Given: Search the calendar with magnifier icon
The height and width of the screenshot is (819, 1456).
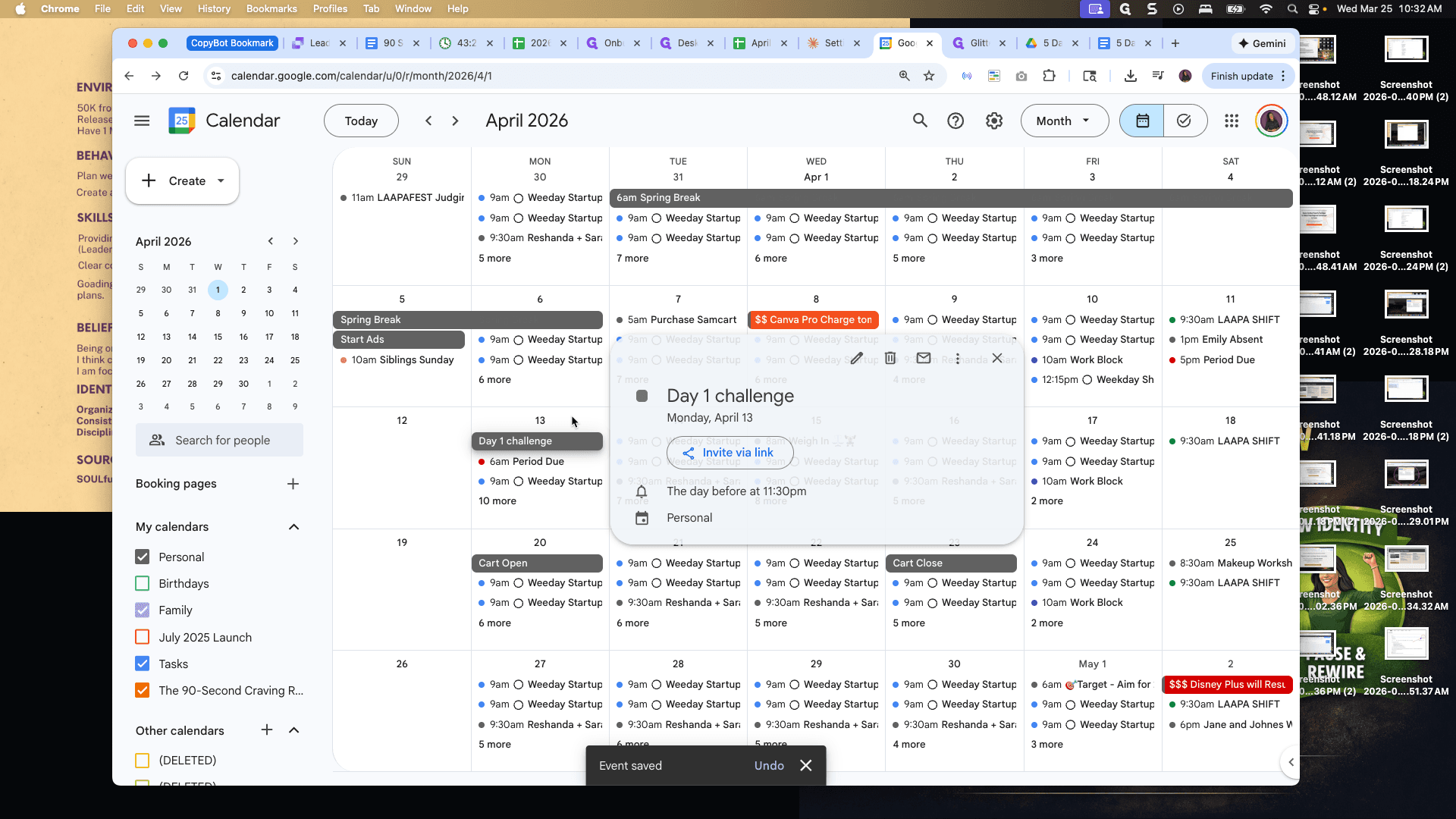Looking at the screenshot, I should click(x=920, y=121).
